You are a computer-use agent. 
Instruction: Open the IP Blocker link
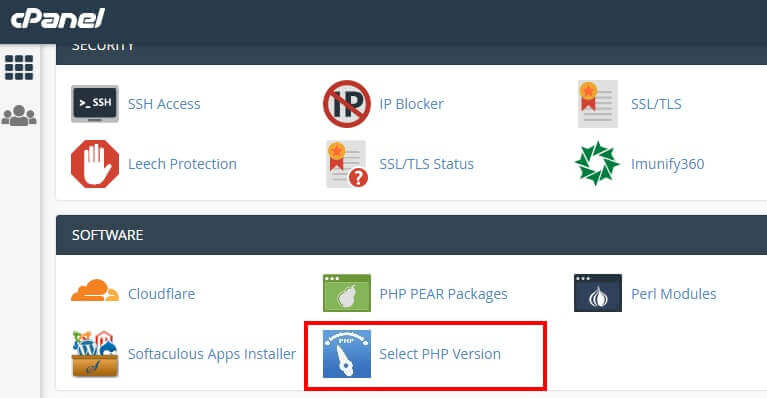[411, 104]
